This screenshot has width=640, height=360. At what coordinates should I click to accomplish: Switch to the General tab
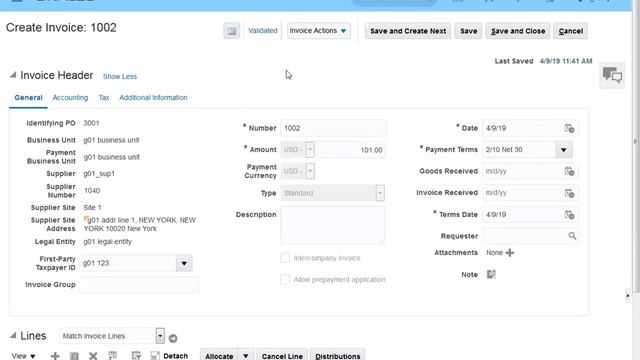click(28, 98)
